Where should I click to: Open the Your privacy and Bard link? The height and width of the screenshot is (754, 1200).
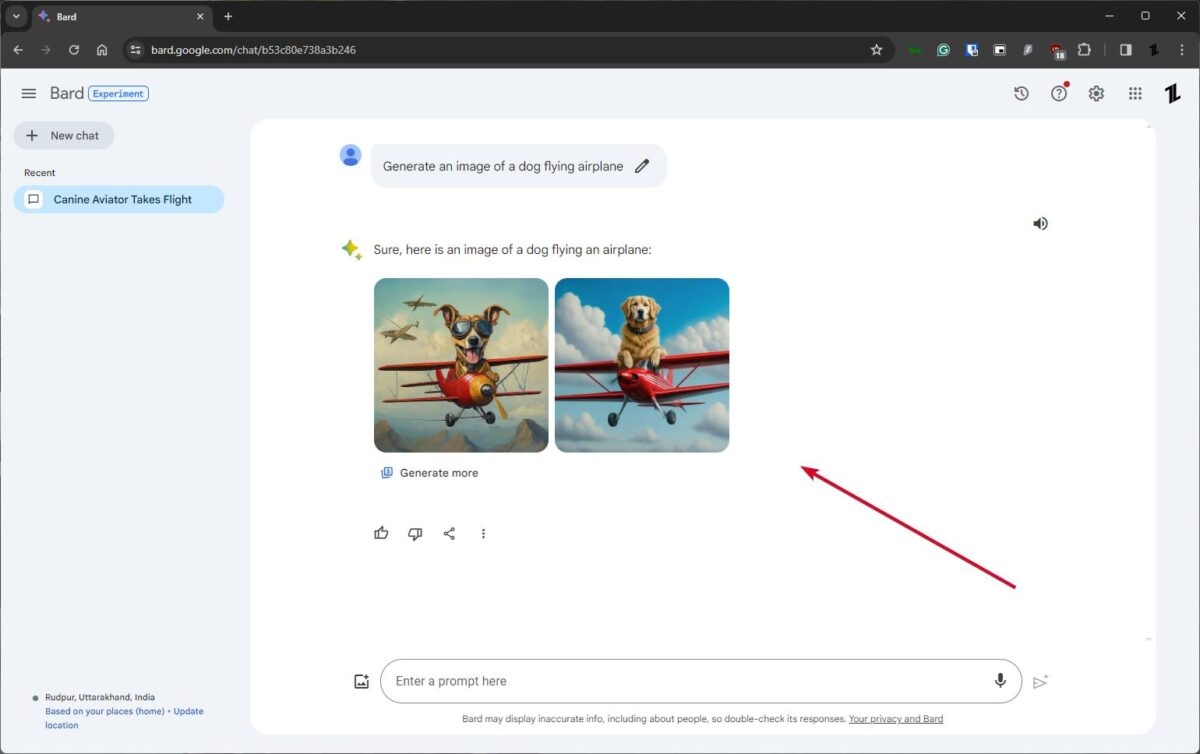tap(895, 718)
